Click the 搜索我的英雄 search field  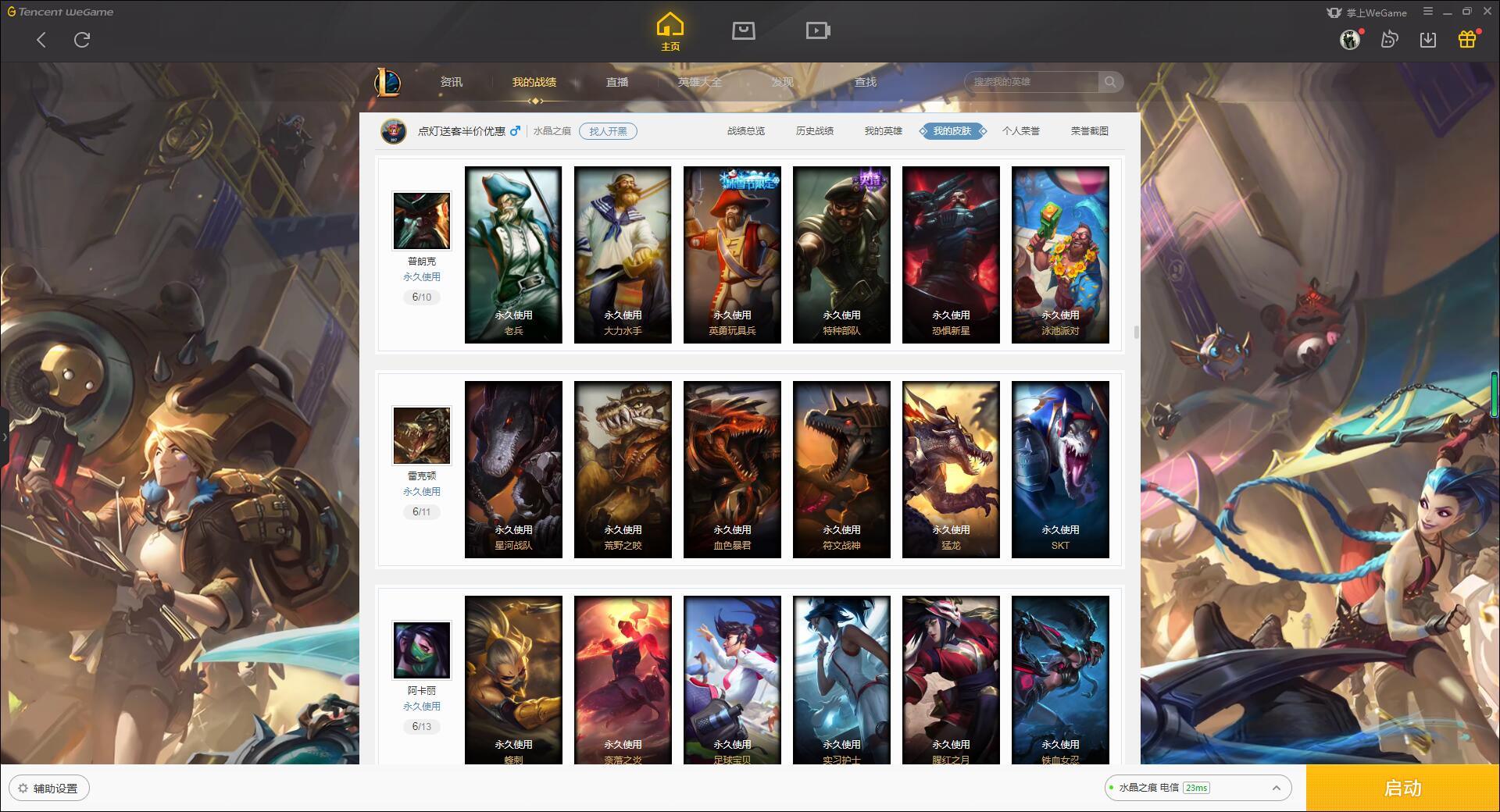[1031, 82]
